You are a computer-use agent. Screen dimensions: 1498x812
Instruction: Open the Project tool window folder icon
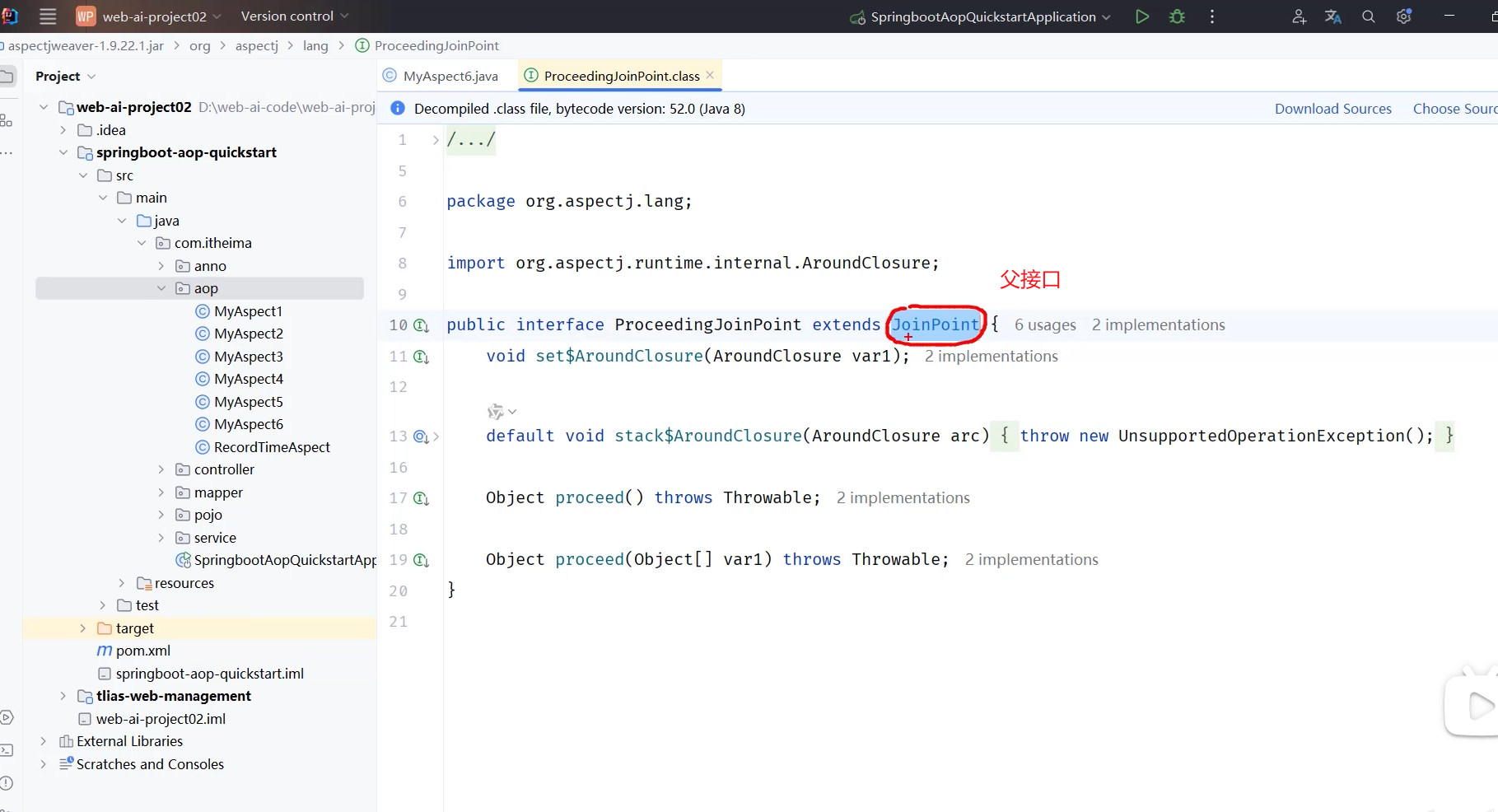[7, 77]
